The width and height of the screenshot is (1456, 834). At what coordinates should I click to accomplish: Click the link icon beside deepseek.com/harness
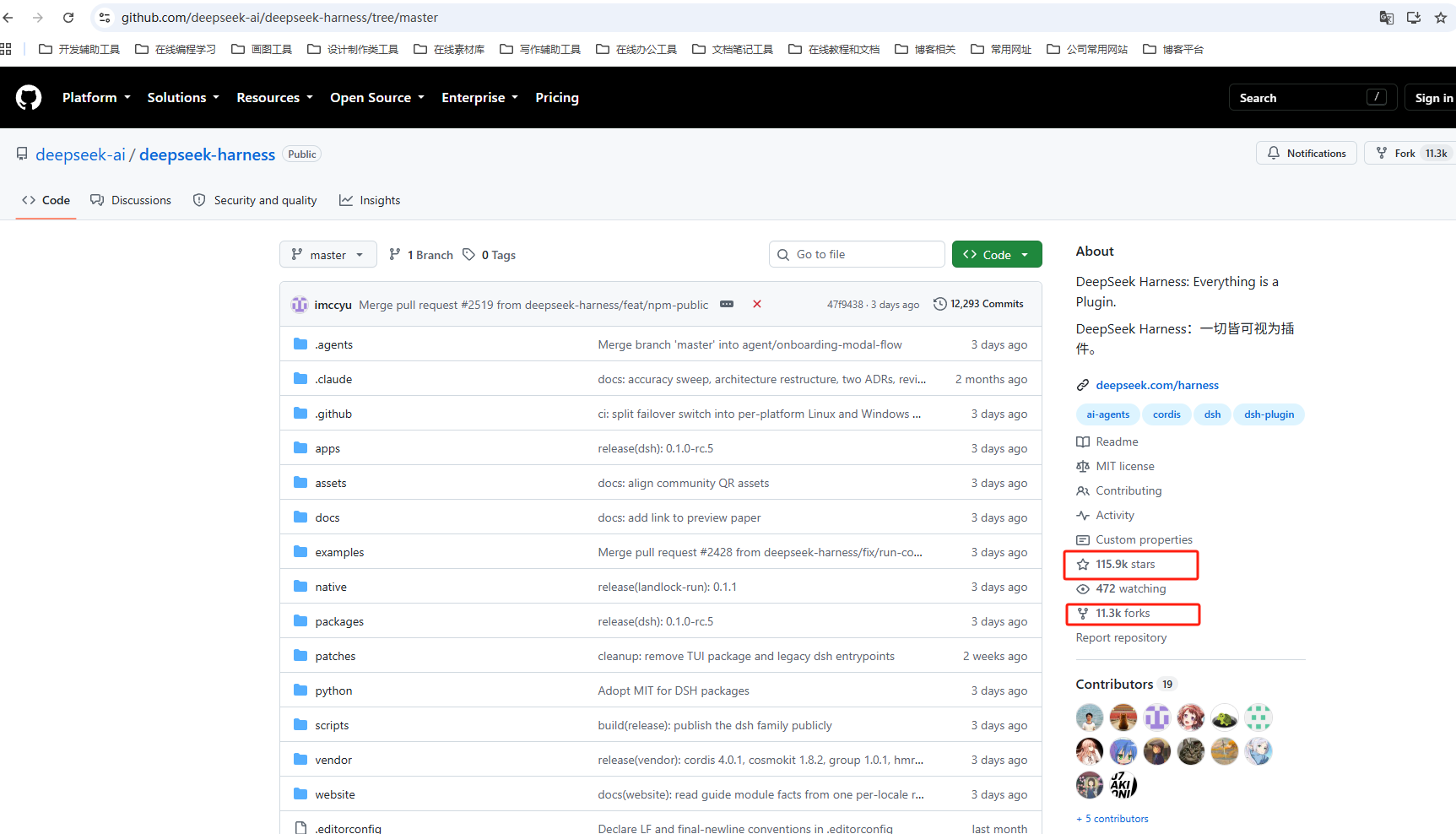(1083, 385)
